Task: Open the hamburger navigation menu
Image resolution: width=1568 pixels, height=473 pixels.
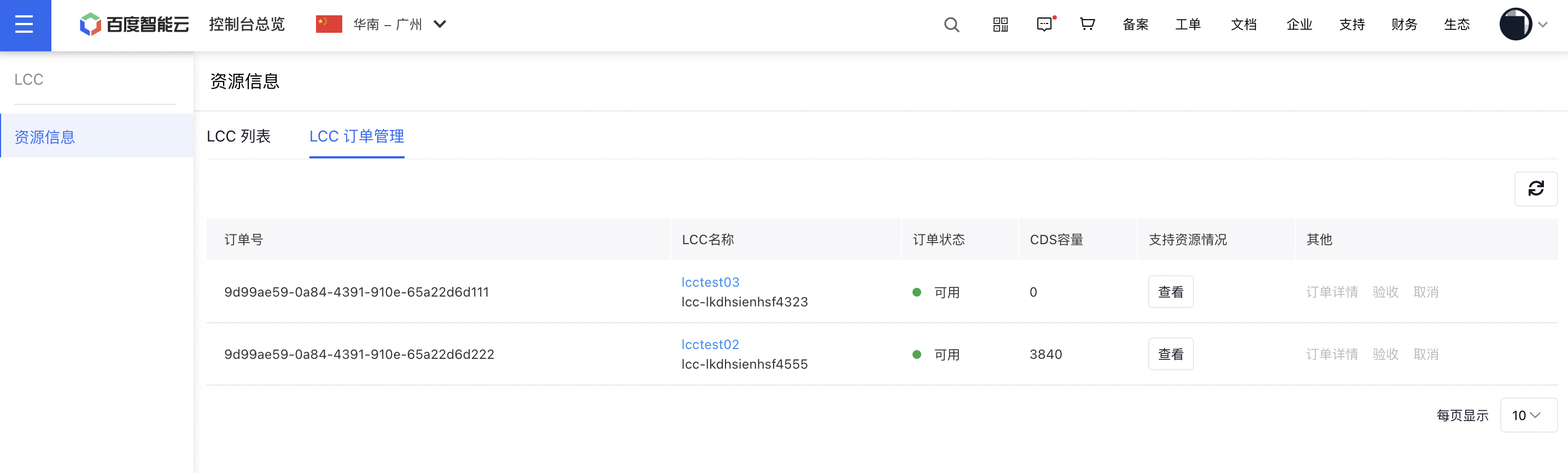Action: pyautogui.click(x=25, y=25)
